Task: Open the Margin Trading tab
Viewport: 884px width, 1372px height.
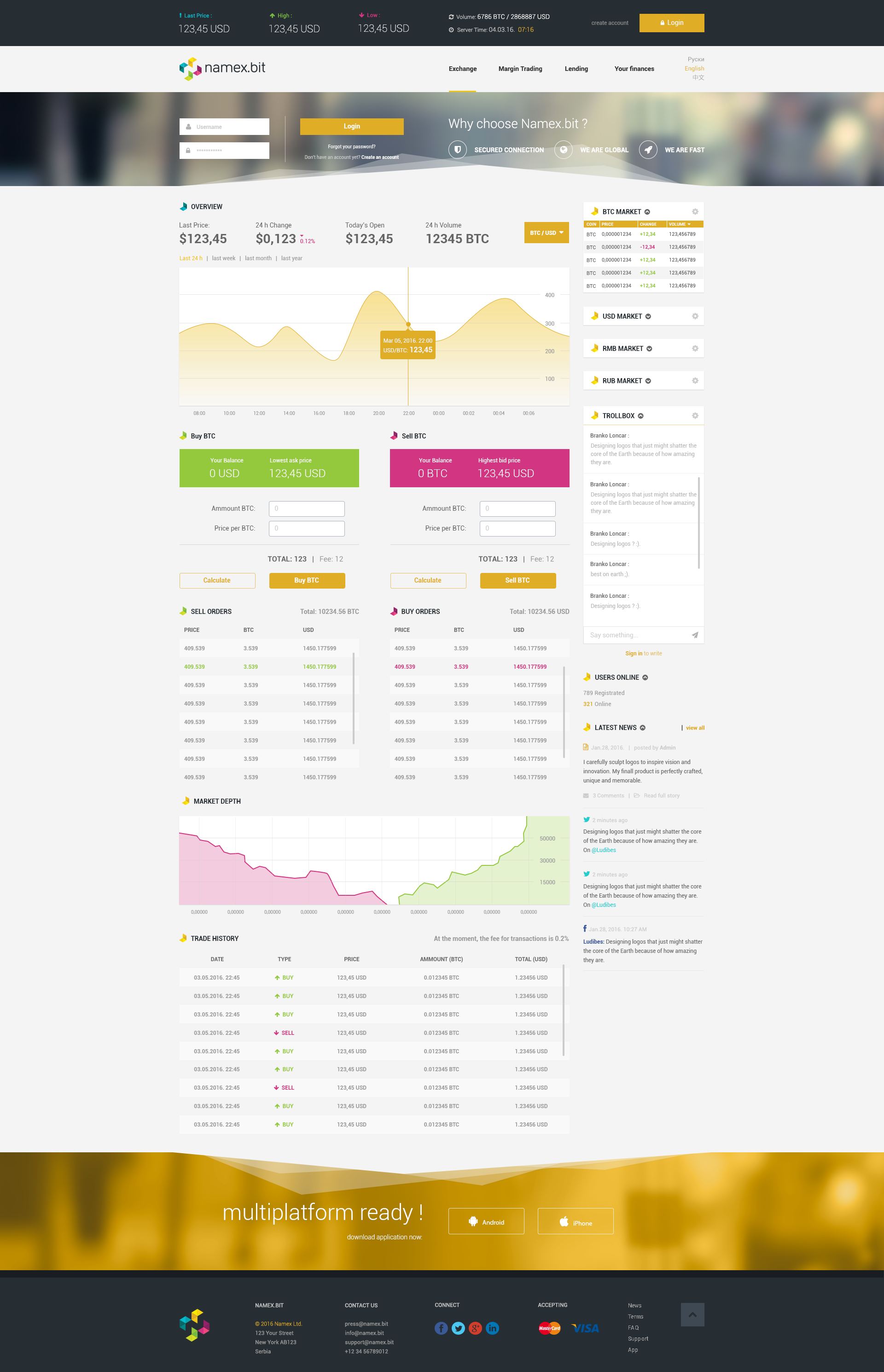Action: point(520,69)
